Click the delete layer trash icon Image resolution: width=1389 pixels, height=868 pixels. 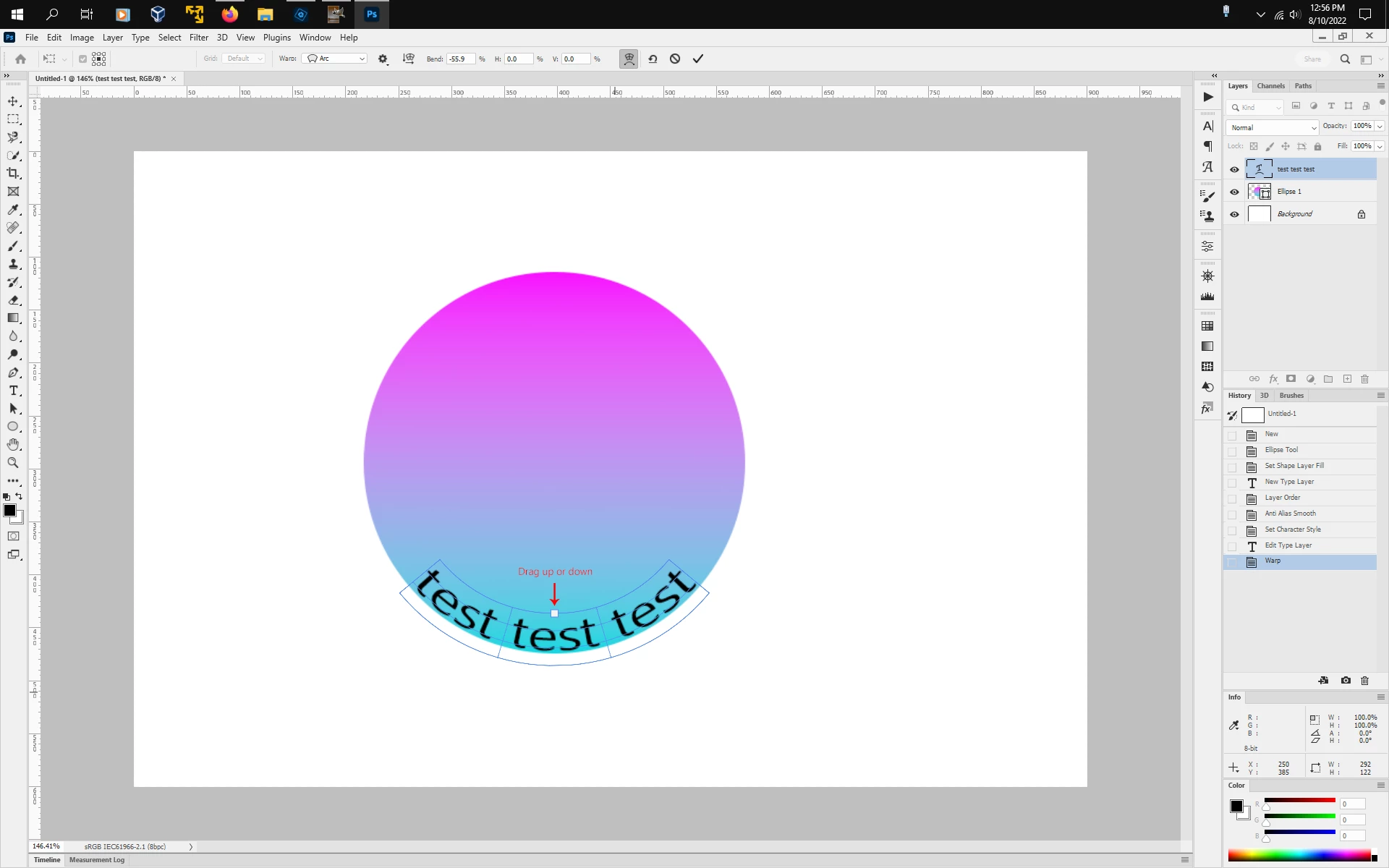[1365, 379]
